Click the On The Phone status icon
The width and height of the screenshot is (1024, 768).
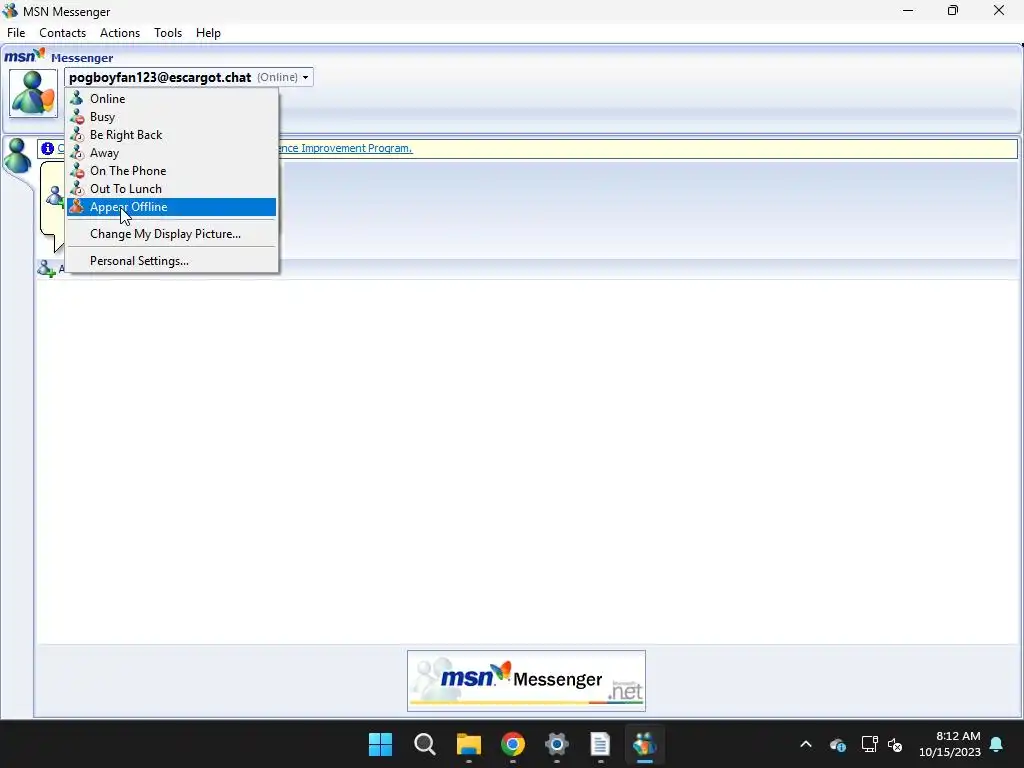tap(77, 170)
